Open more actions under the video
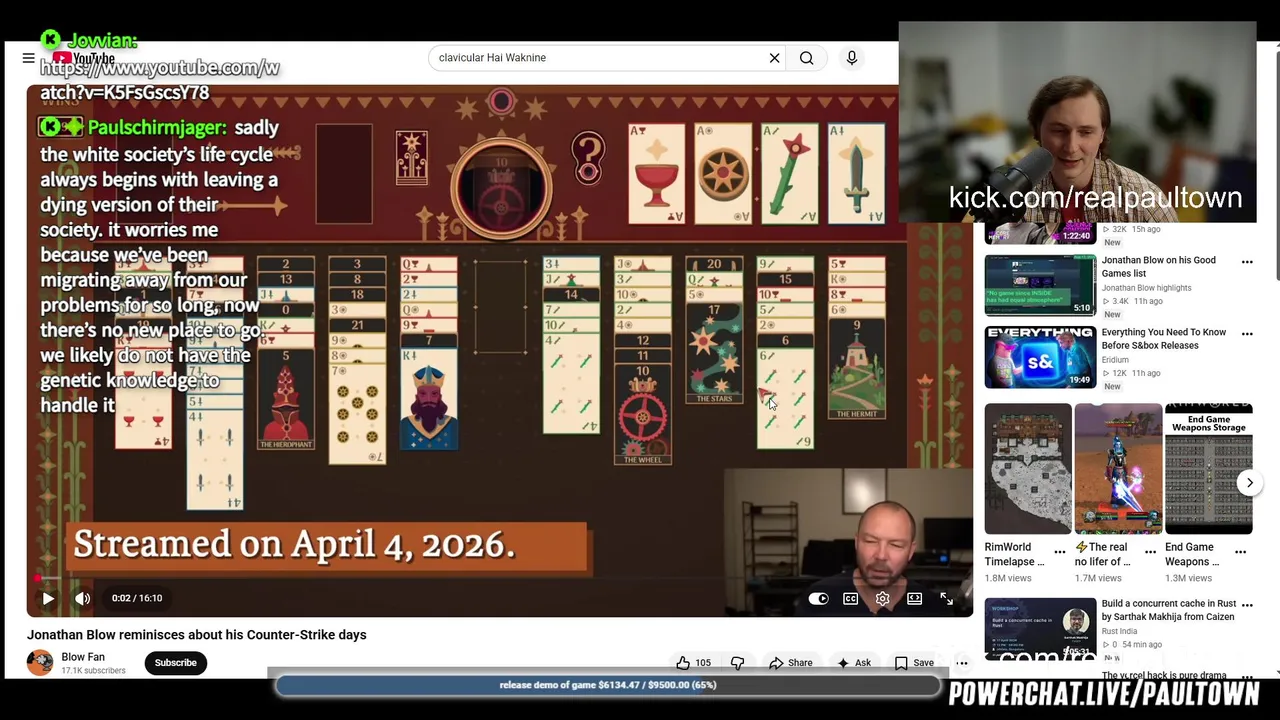The height and width of the screenshot is (720, 1280). 961,662
